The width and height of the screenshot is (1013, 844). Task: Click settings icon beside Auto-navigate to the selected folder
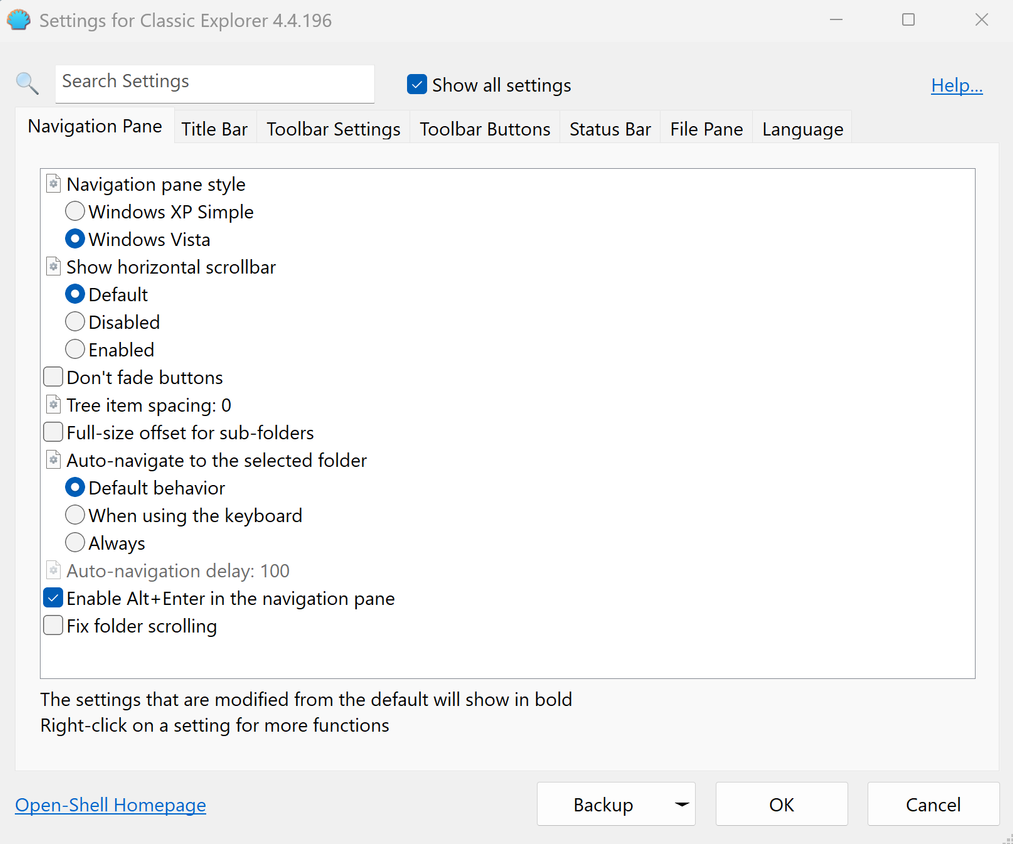[54, 460]
